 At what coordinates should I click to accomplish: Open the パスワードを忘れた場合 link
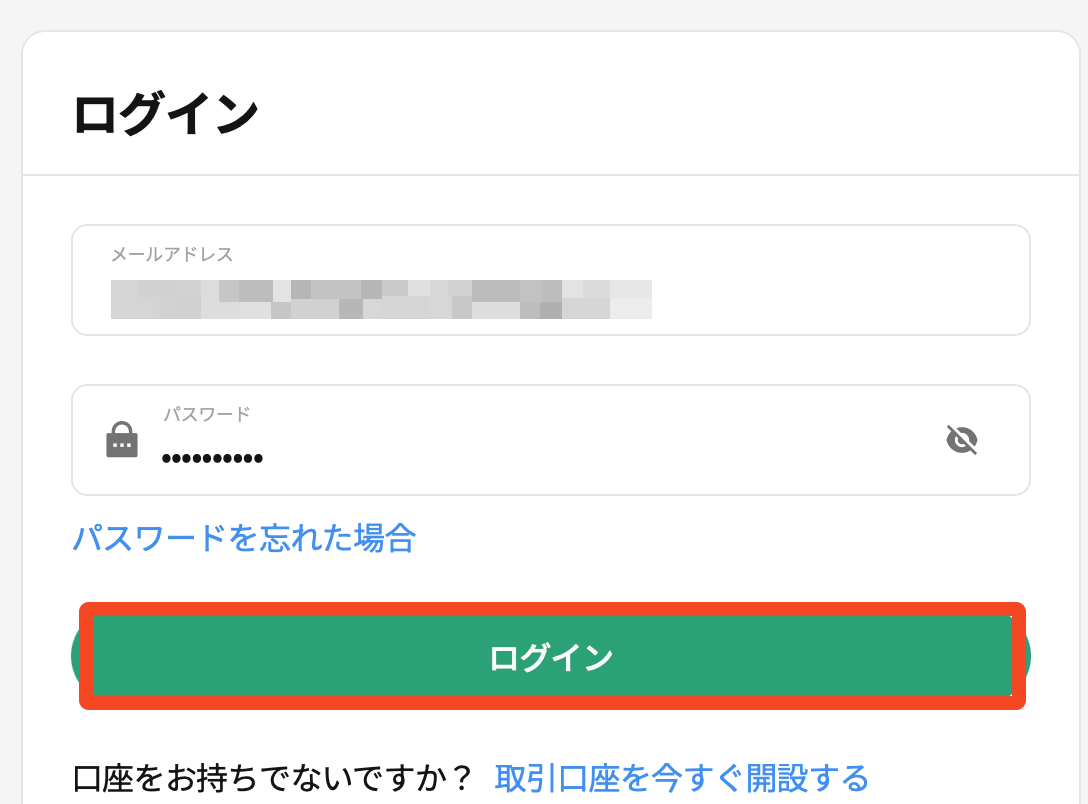tap(244, 539)
